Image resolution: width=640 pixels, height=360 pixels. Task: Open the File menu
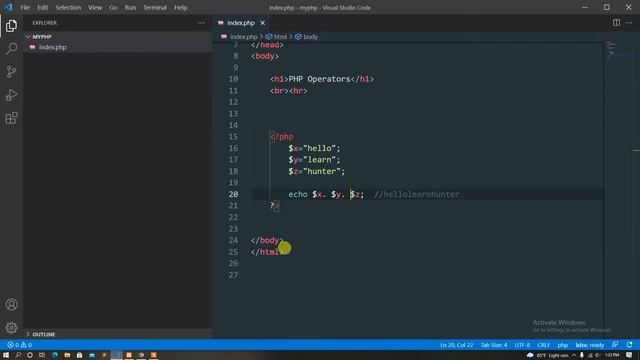coord(25,7)
